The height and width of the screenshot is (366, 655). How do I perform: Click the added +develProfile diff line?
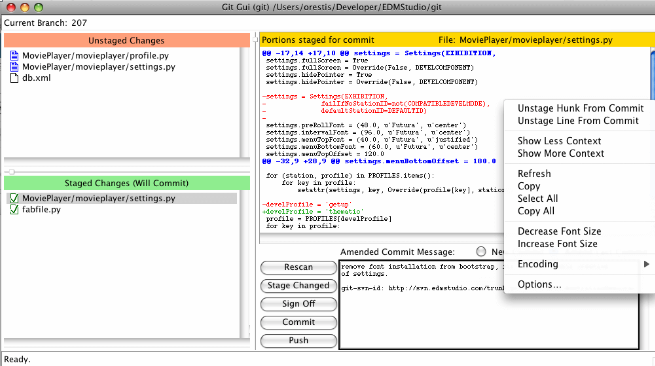(313, 211)
